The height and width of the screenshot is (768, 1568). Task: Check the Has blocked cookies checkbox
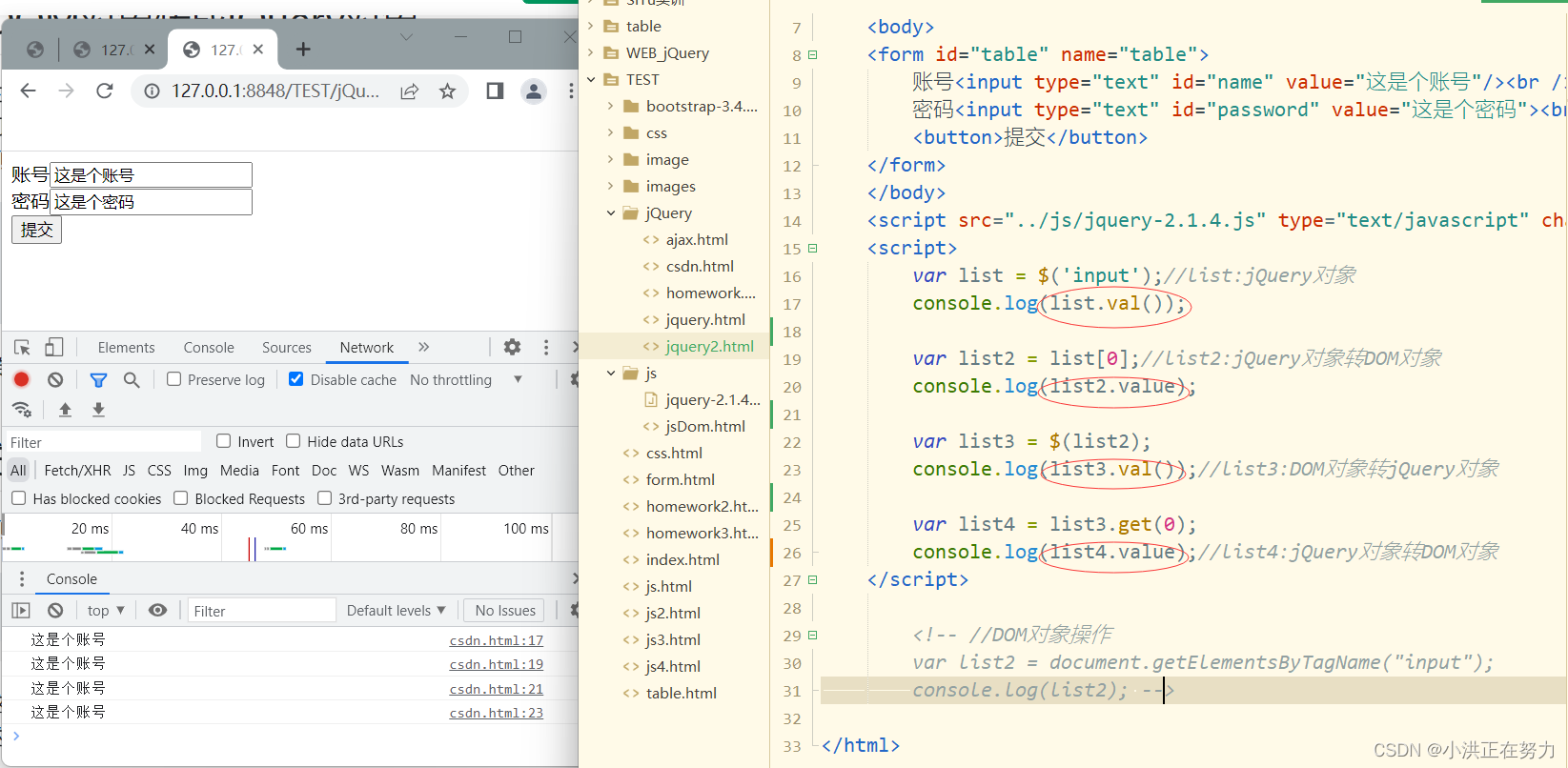tap(18, 497)
